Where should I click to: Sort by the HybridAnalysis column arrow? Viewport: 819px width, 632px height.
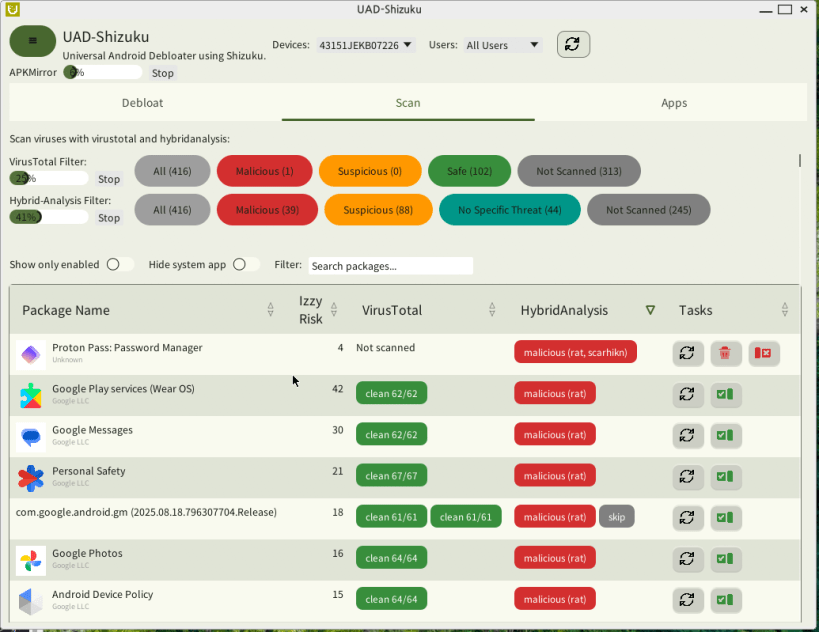click(x=650, y=310)
